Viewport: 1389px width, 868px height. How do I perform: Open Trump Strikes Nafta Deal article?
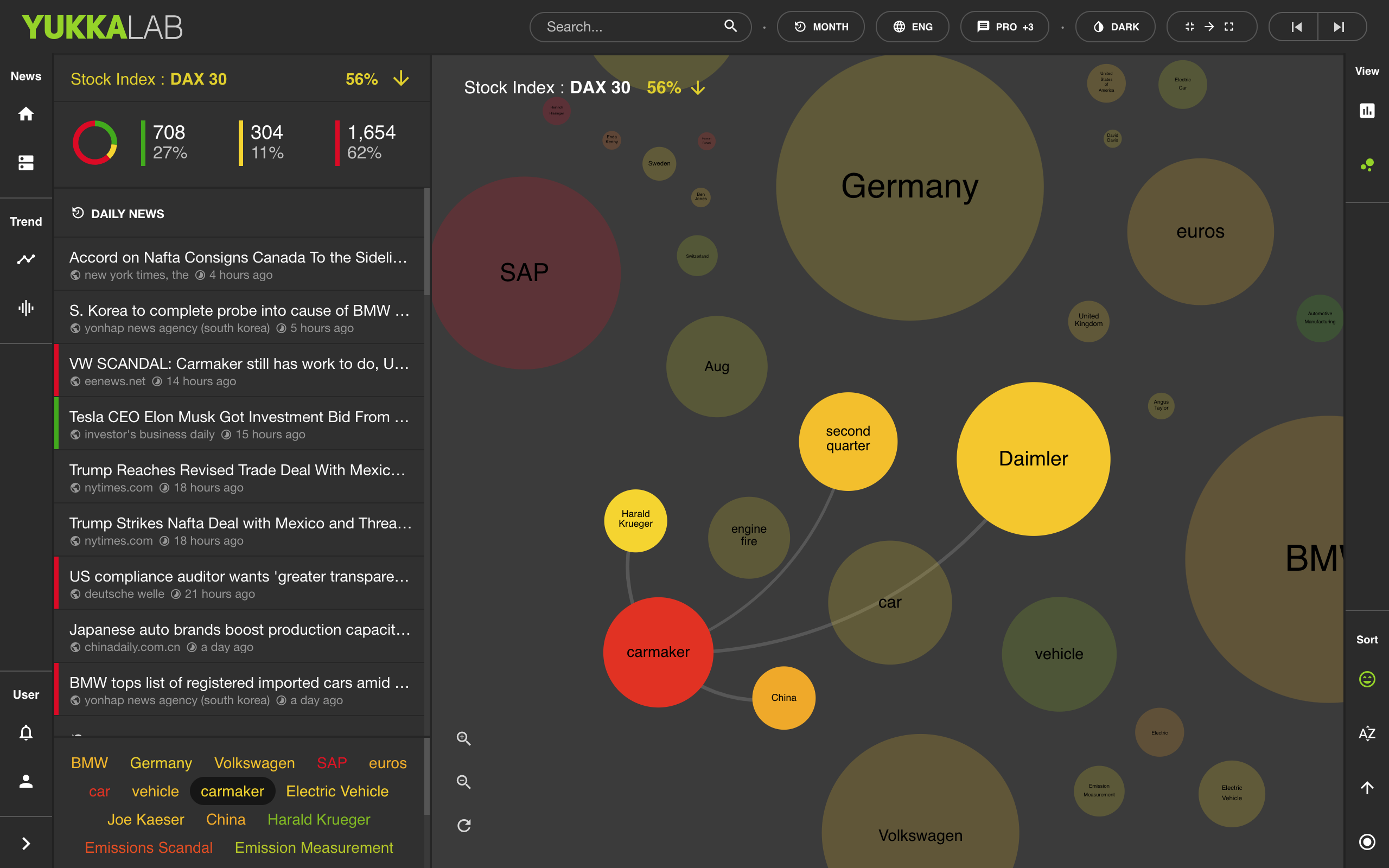point(239,530)
